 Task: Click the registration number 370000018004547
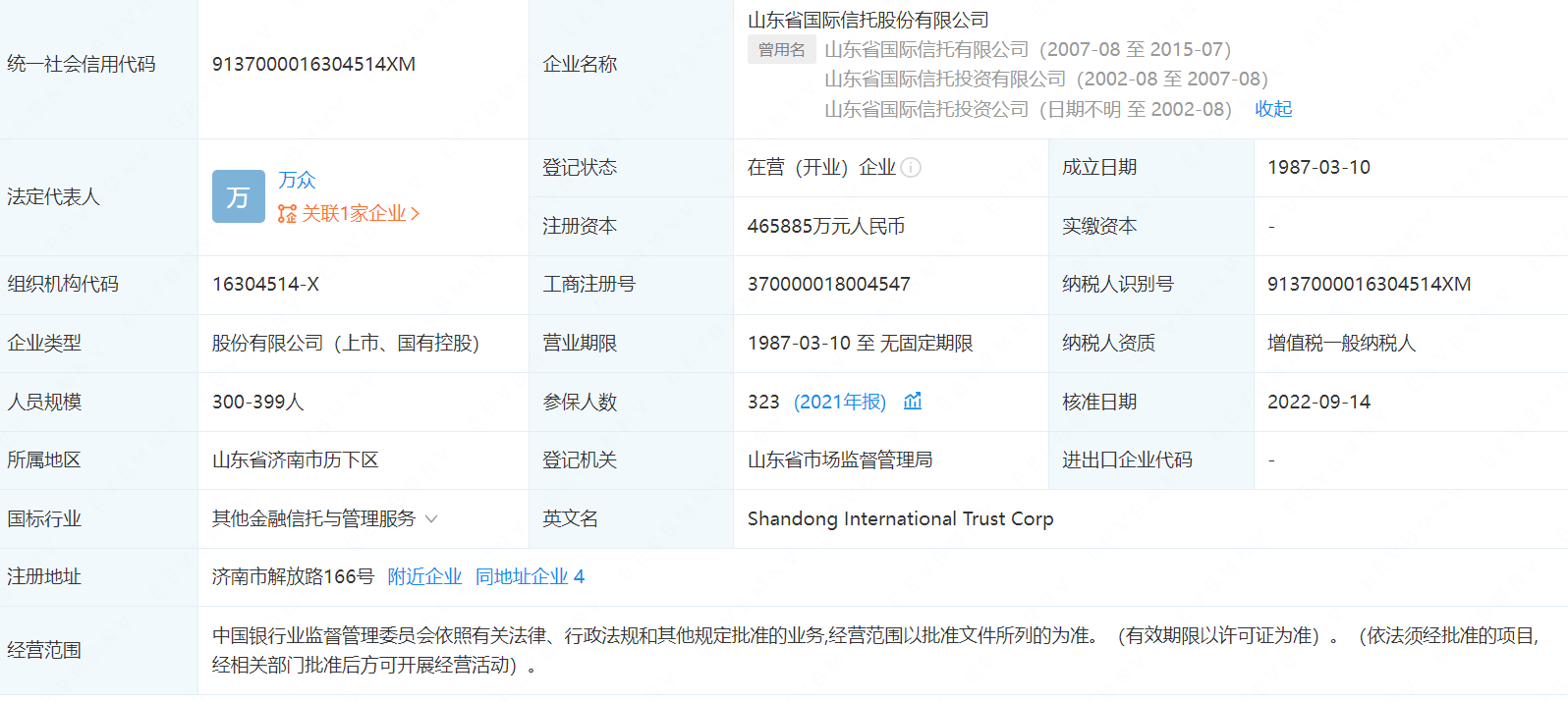pos(828,284)
